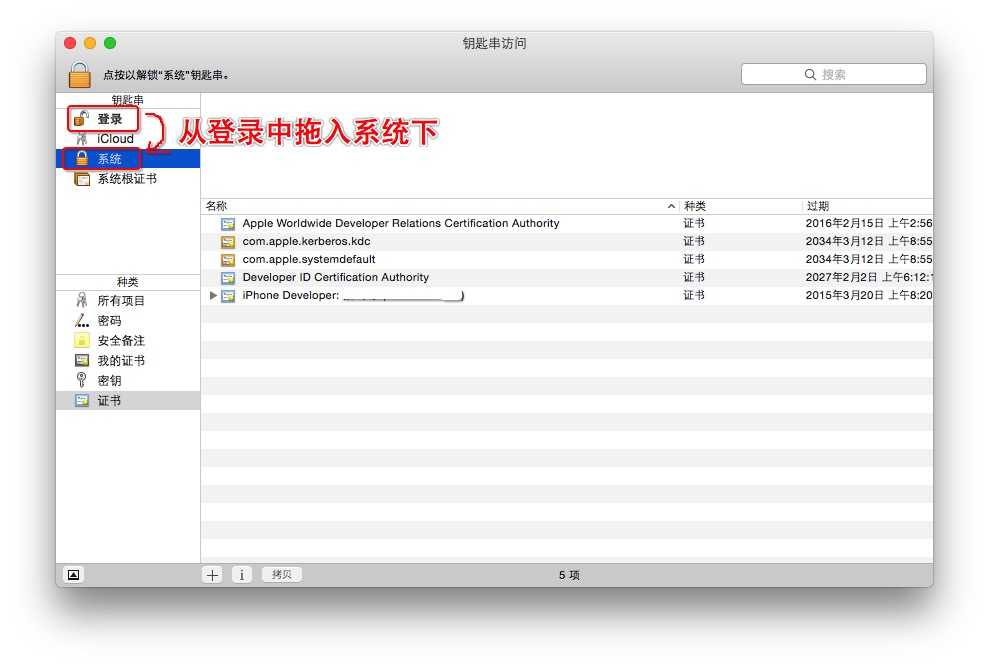
Task: Select com.apple.kerberos.kdc certificate
Action: tap(567, 242)
